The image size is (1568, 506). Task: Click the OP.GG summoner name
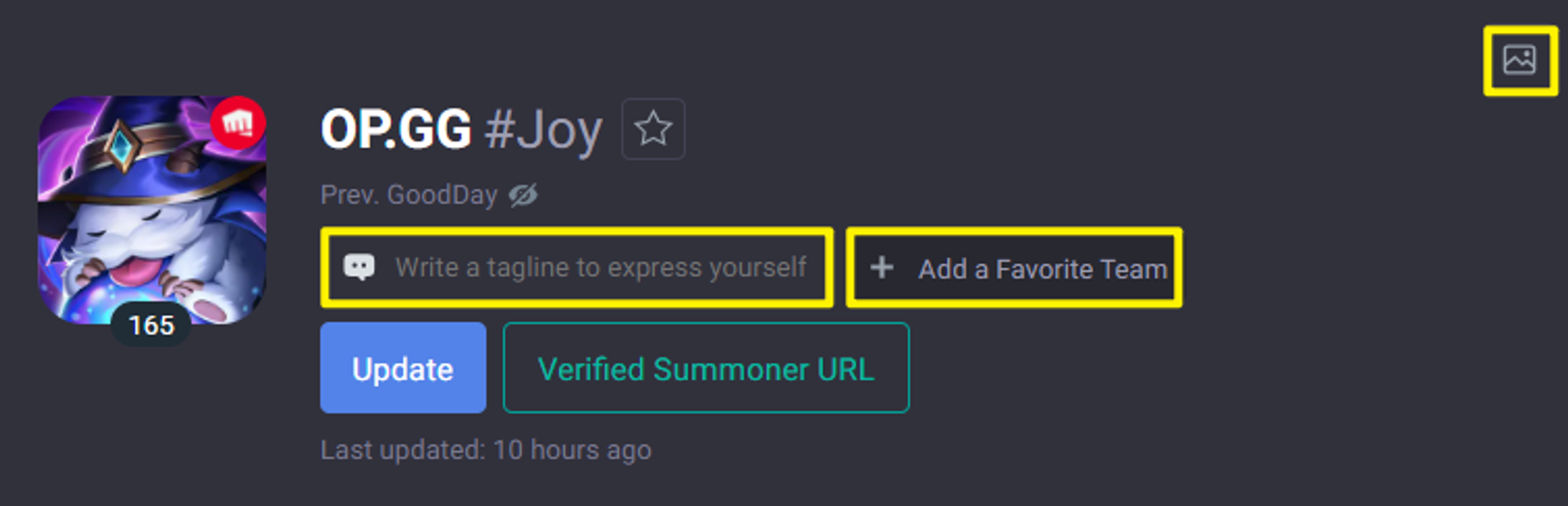pos(396,129)
